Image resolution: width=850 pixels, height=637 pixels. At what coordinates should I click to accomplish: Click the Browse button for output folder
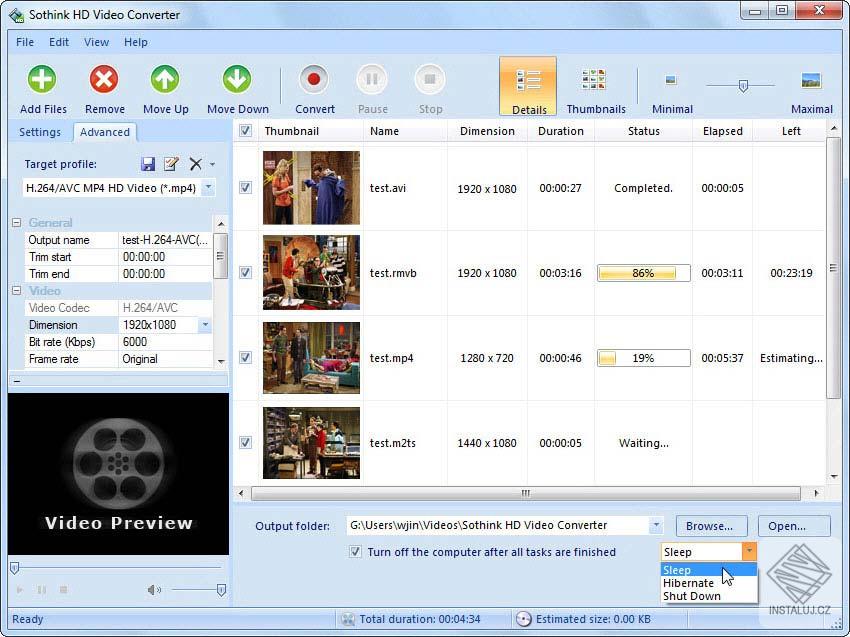tap(710, 525)
